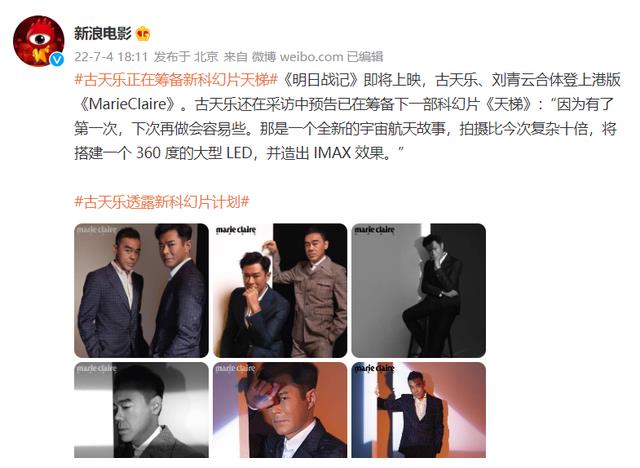Click the blue verified V badge

(57, 60)
